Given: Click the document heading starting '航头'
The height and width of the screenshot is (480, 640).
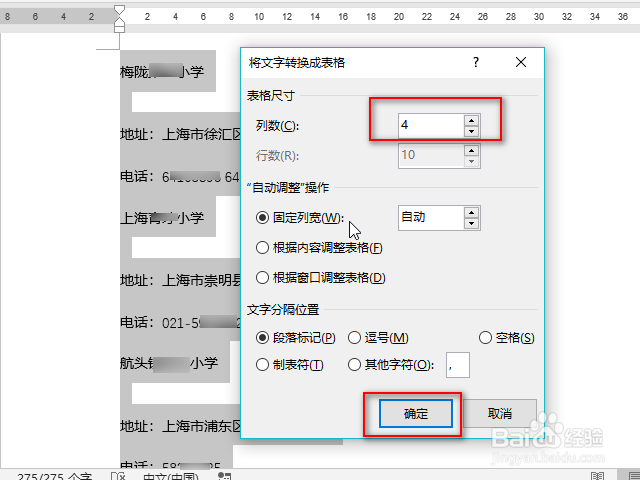Looking at the screenshot, I should coord(169,363).
